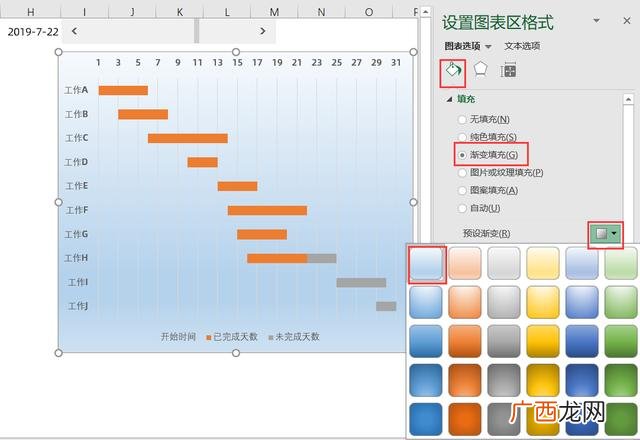Collapse the 填充 section

click(449, 99)
